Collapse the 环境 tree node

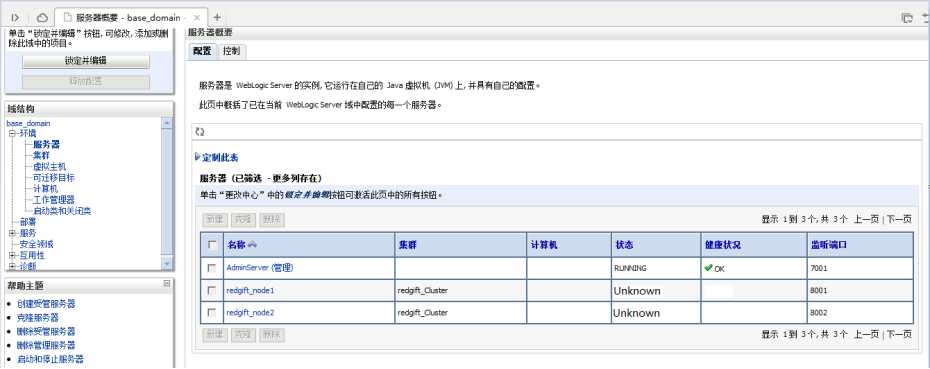click(12, 133)
